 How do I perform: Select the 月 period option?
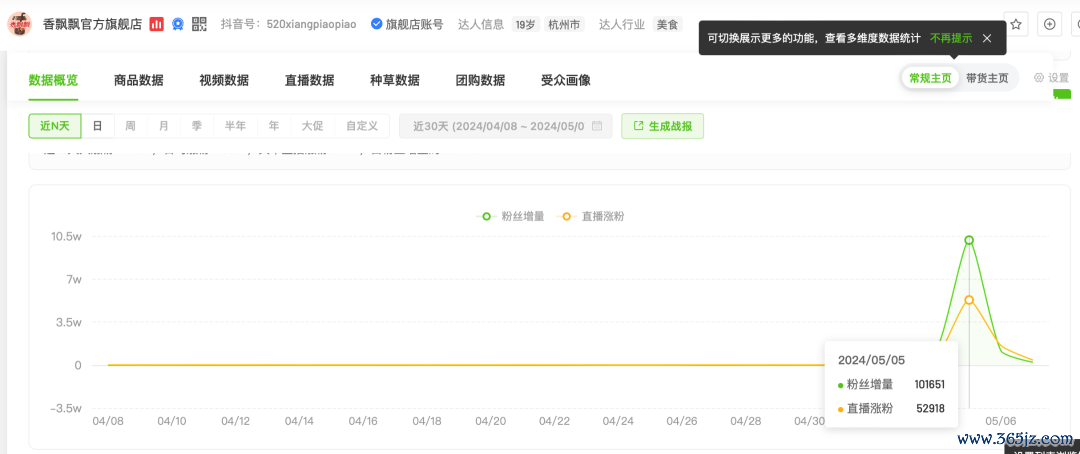tap(163, 126)
